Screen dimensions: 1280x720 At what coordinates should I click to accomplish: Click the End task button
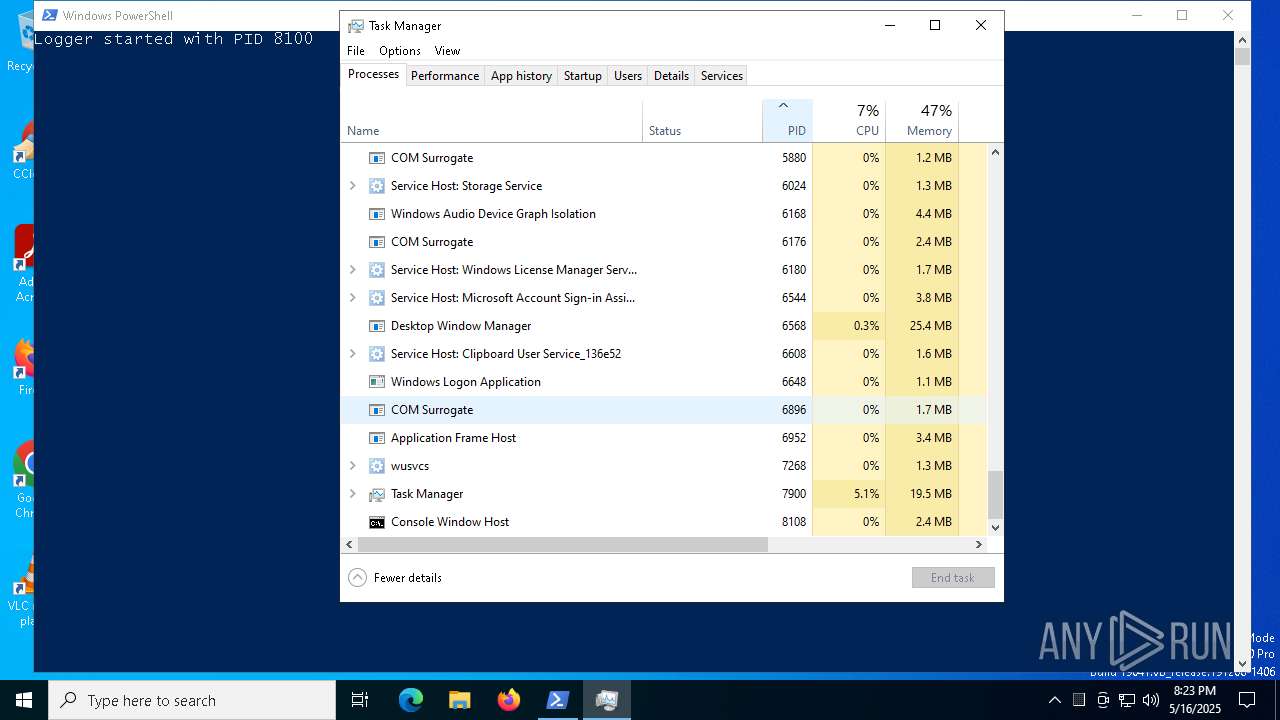click(x=953, y=578)
